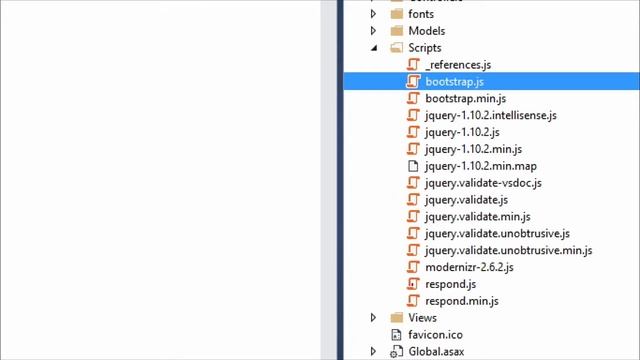
Task: Expand the fonts folder node
Action: (373, 14)
